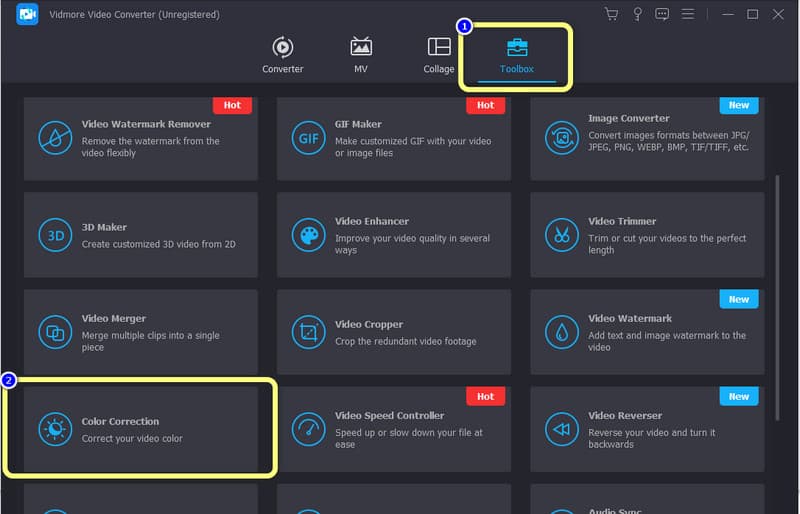Viewport: 800px width, 514px height.
Task: Open the Collage tab
Action: [x=438, y=55]
